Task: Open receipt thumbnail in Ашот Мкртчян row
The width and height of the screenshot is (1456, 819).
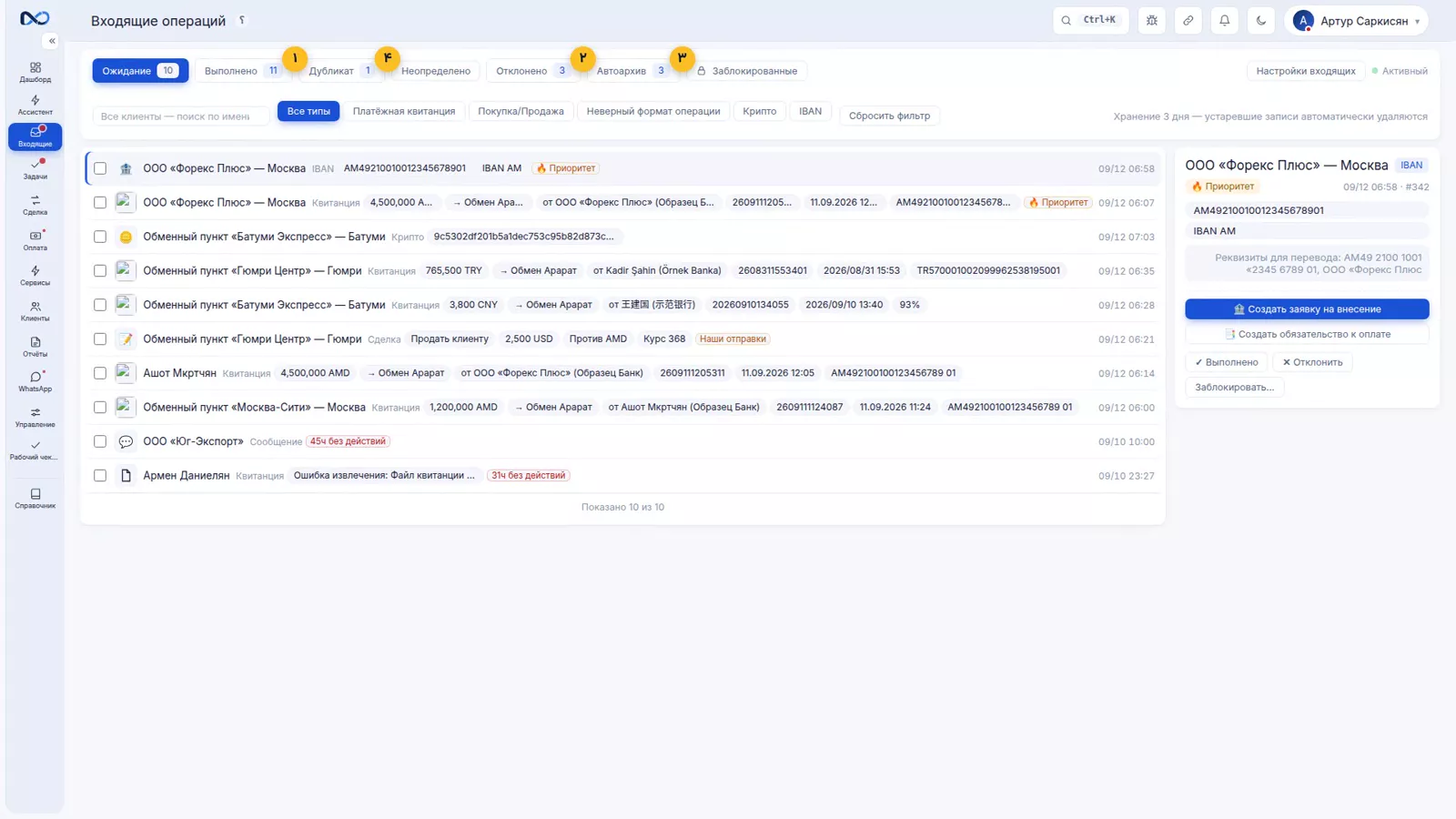Action: 126,373
